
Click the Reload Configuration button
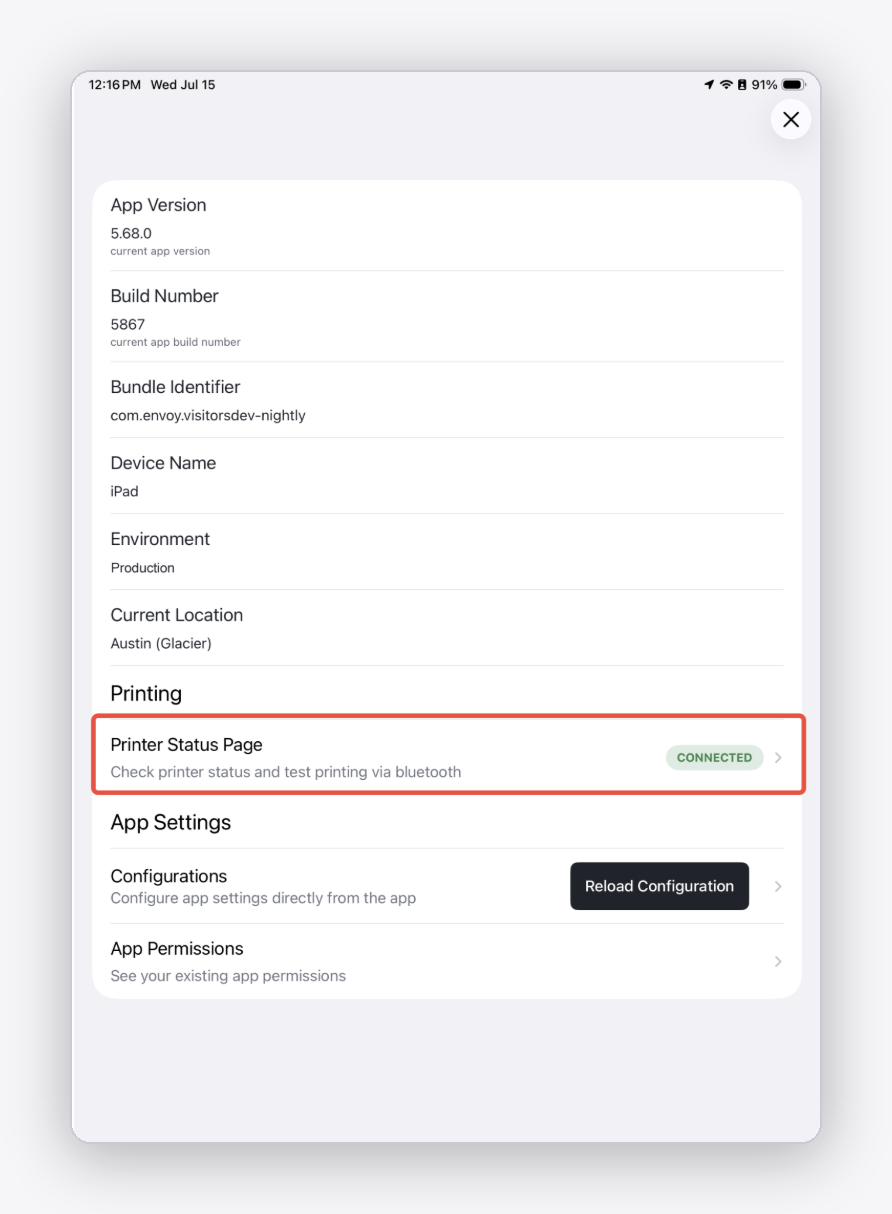(659, 886)
